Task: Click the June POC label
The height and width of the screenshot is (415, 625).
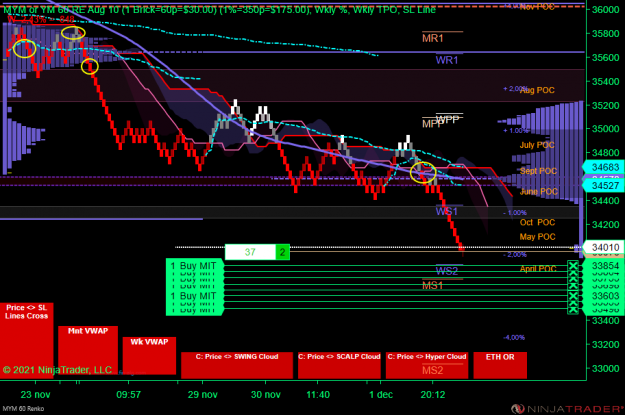Action: pos(539,191)
